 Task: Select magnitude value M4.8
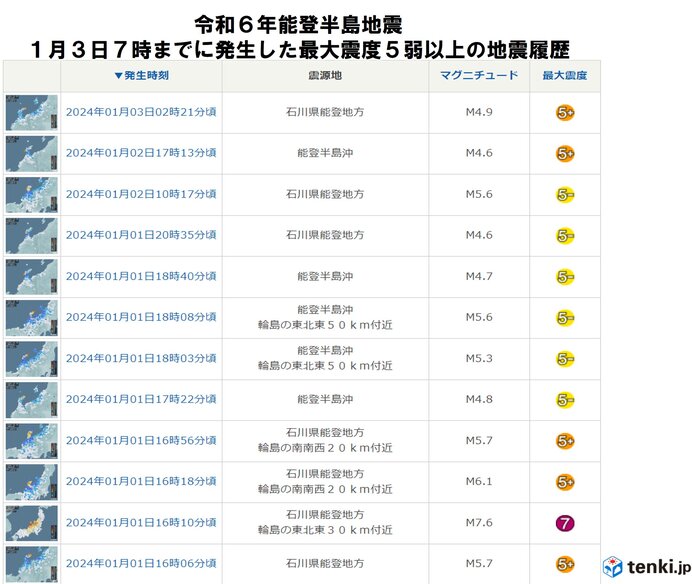click(479, 399)
